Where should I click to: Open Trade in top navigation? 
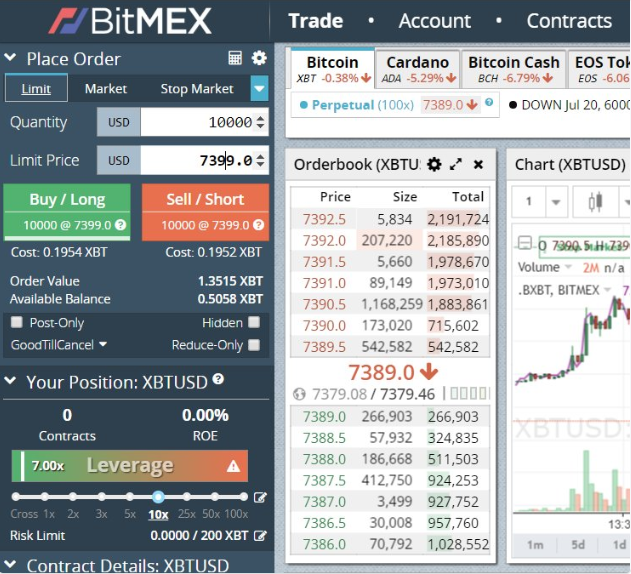(316, 21)
